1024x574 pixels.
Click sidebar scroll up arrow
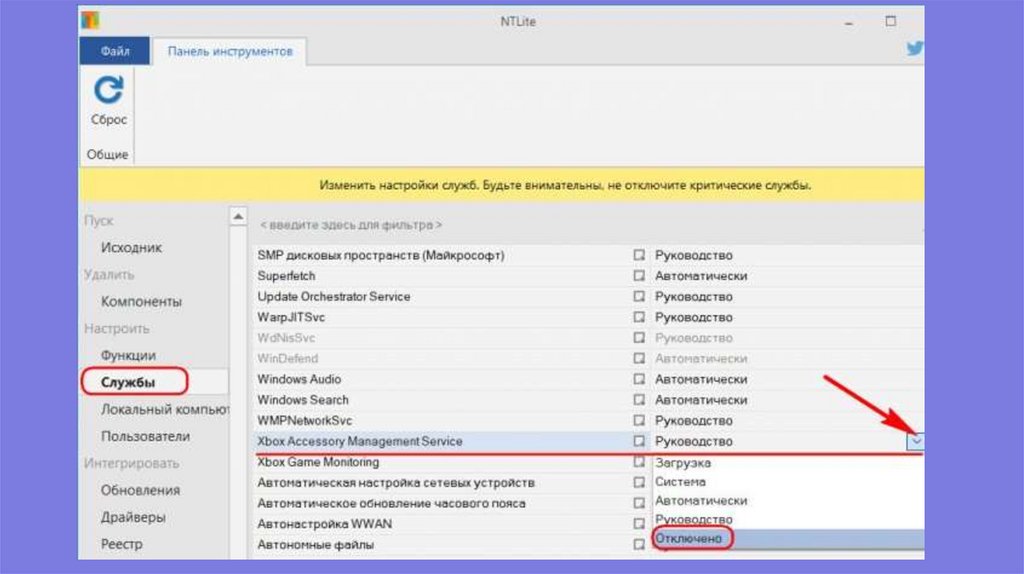coord(238,216)
